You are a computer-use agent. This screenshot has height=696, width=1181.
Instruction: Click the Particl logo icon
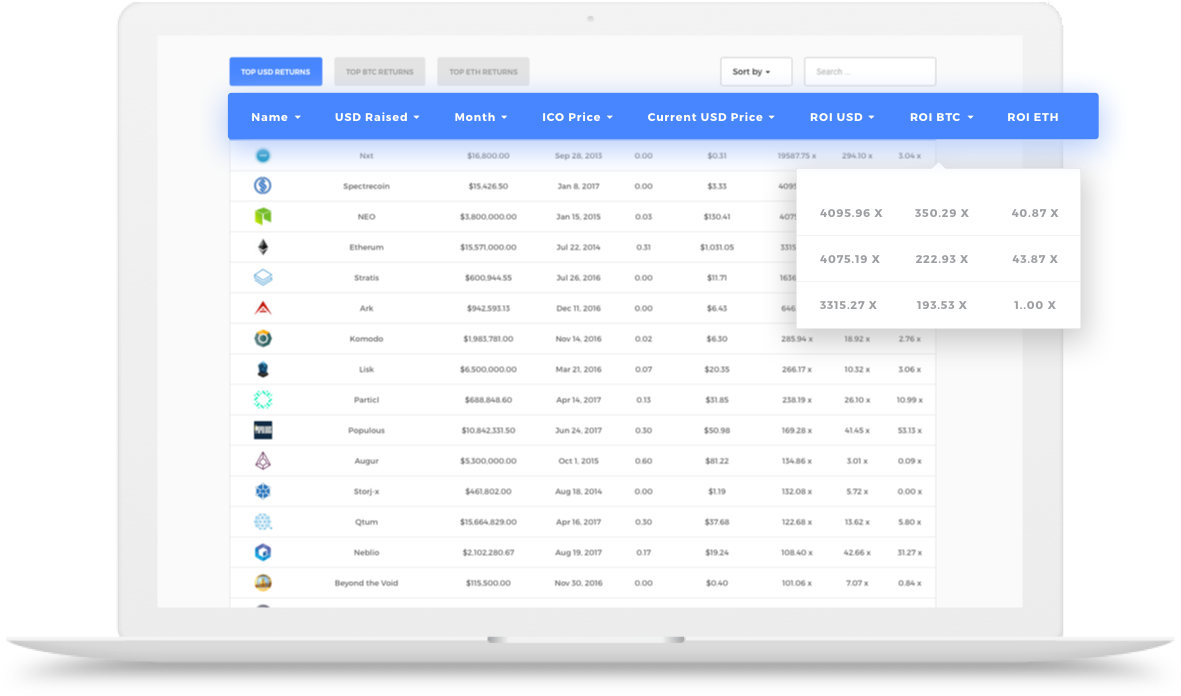263,400
